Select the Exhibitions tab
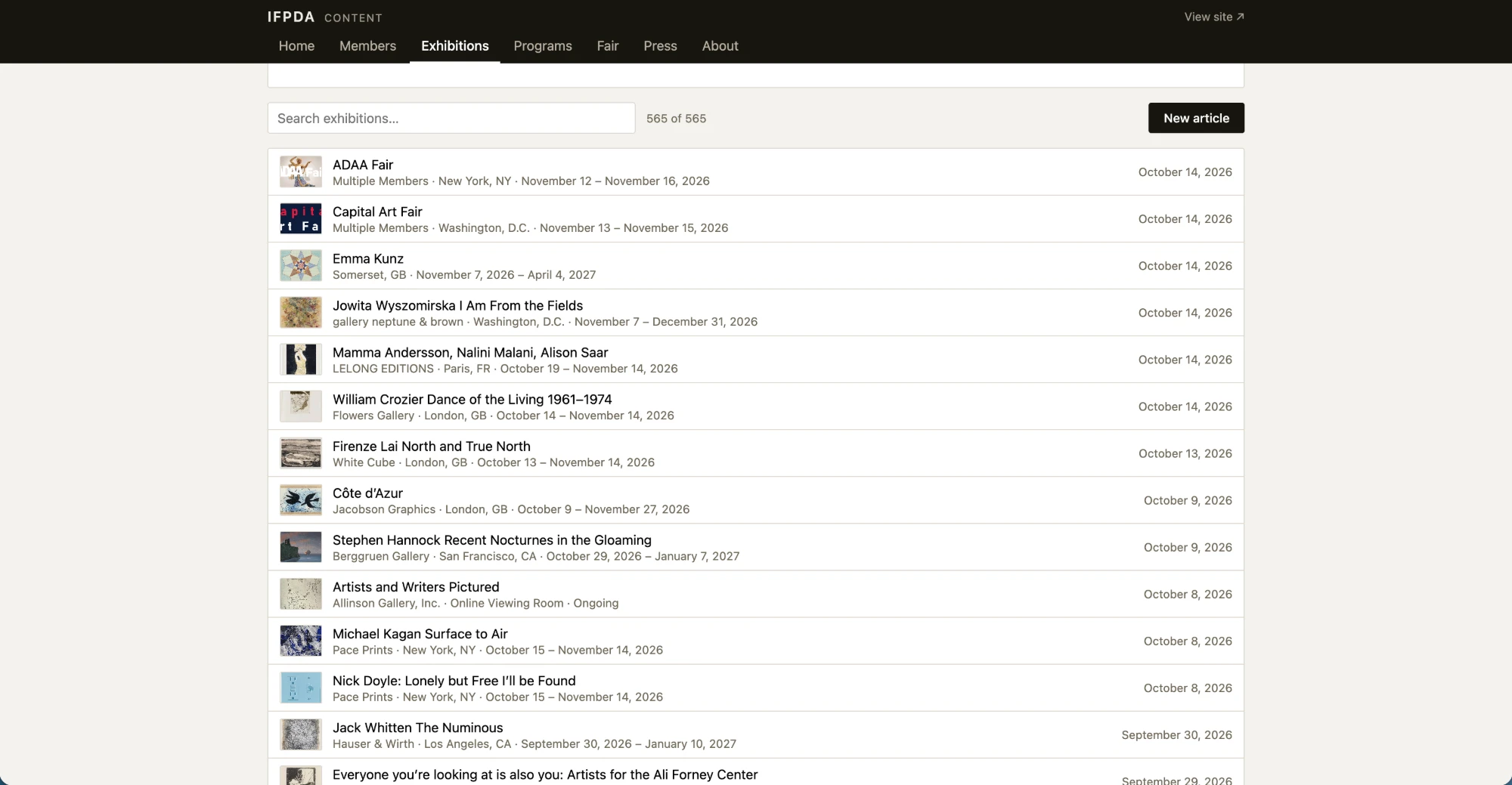1512x785 pixels. [455, 46]
